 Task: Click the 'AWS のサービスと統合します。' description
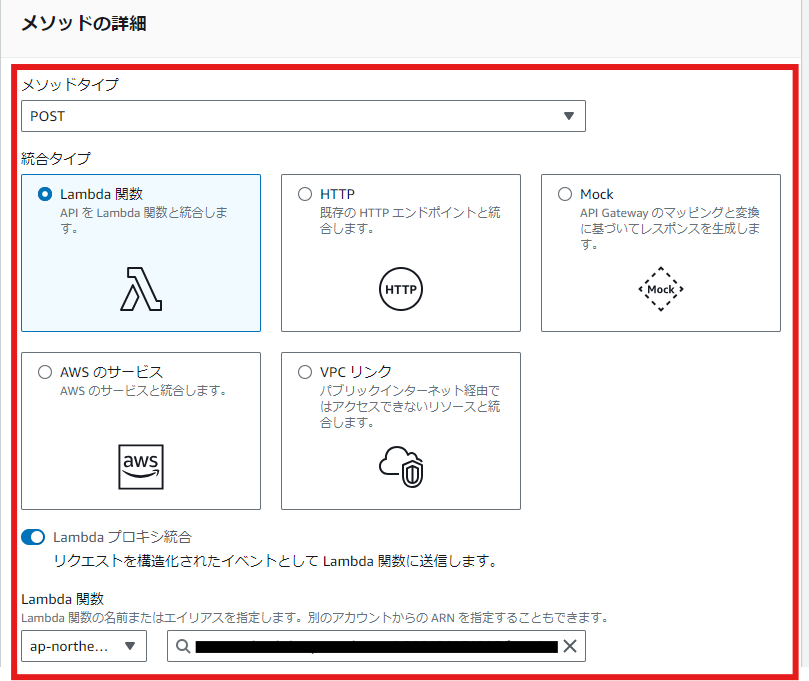pos(143,391)
